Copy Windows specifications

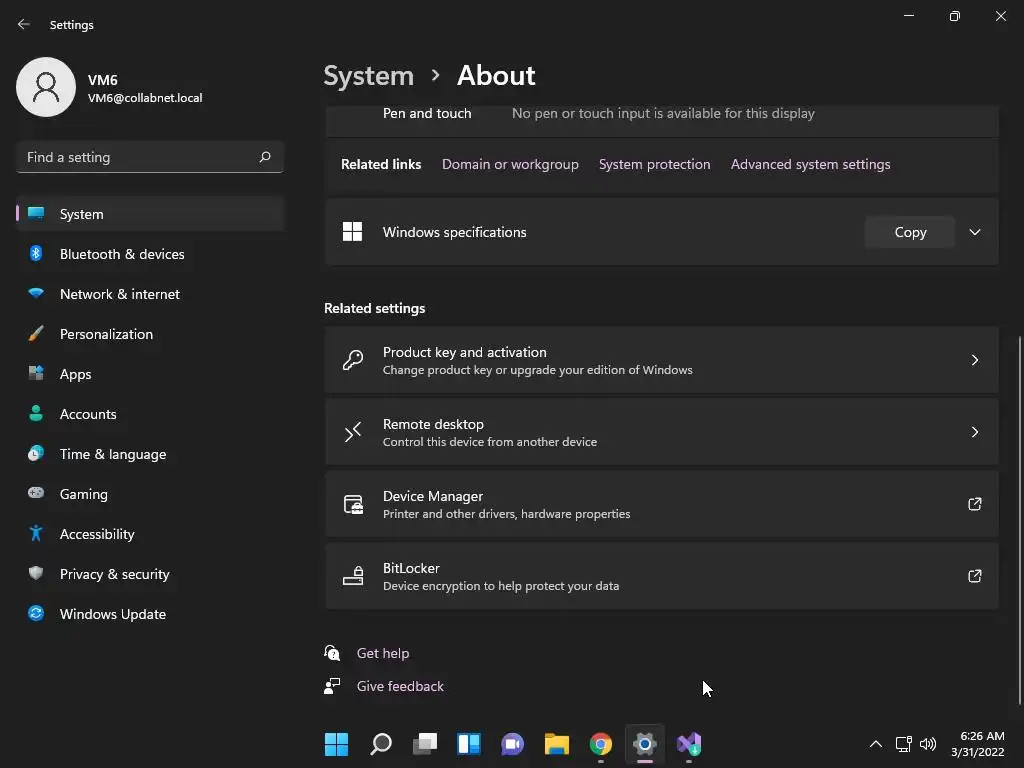(x=910, y=232)
